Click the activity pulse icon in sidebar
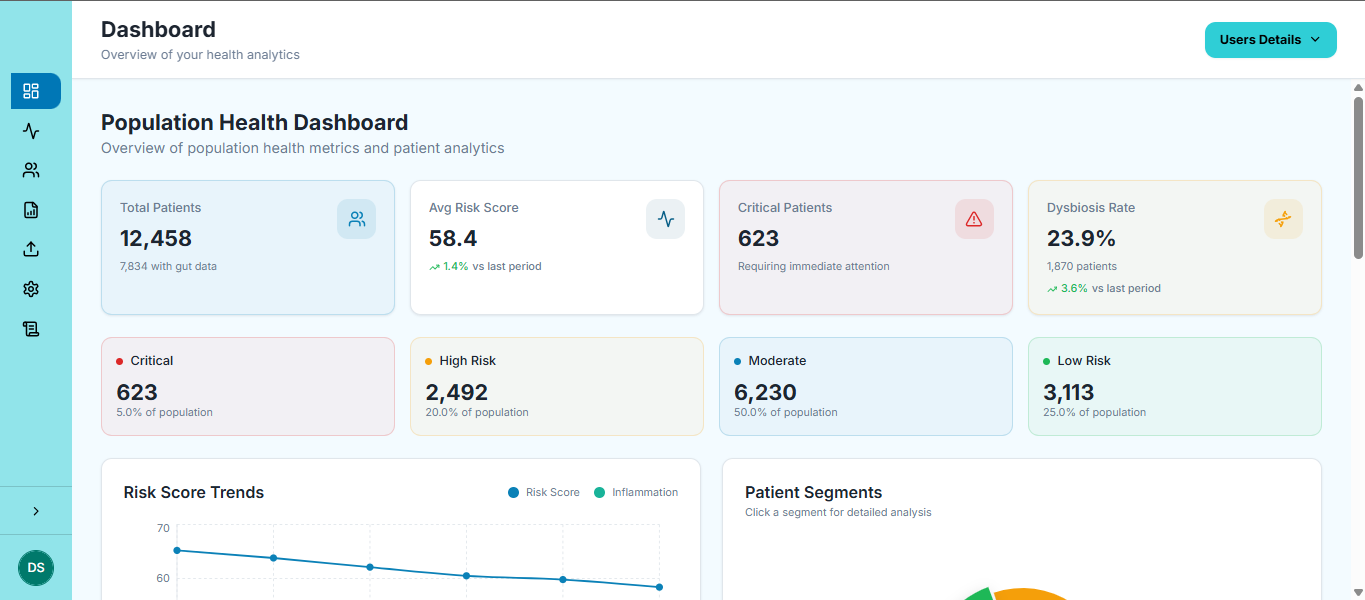The height and width of the screenshot is (600, 1365). coord(31,131)
